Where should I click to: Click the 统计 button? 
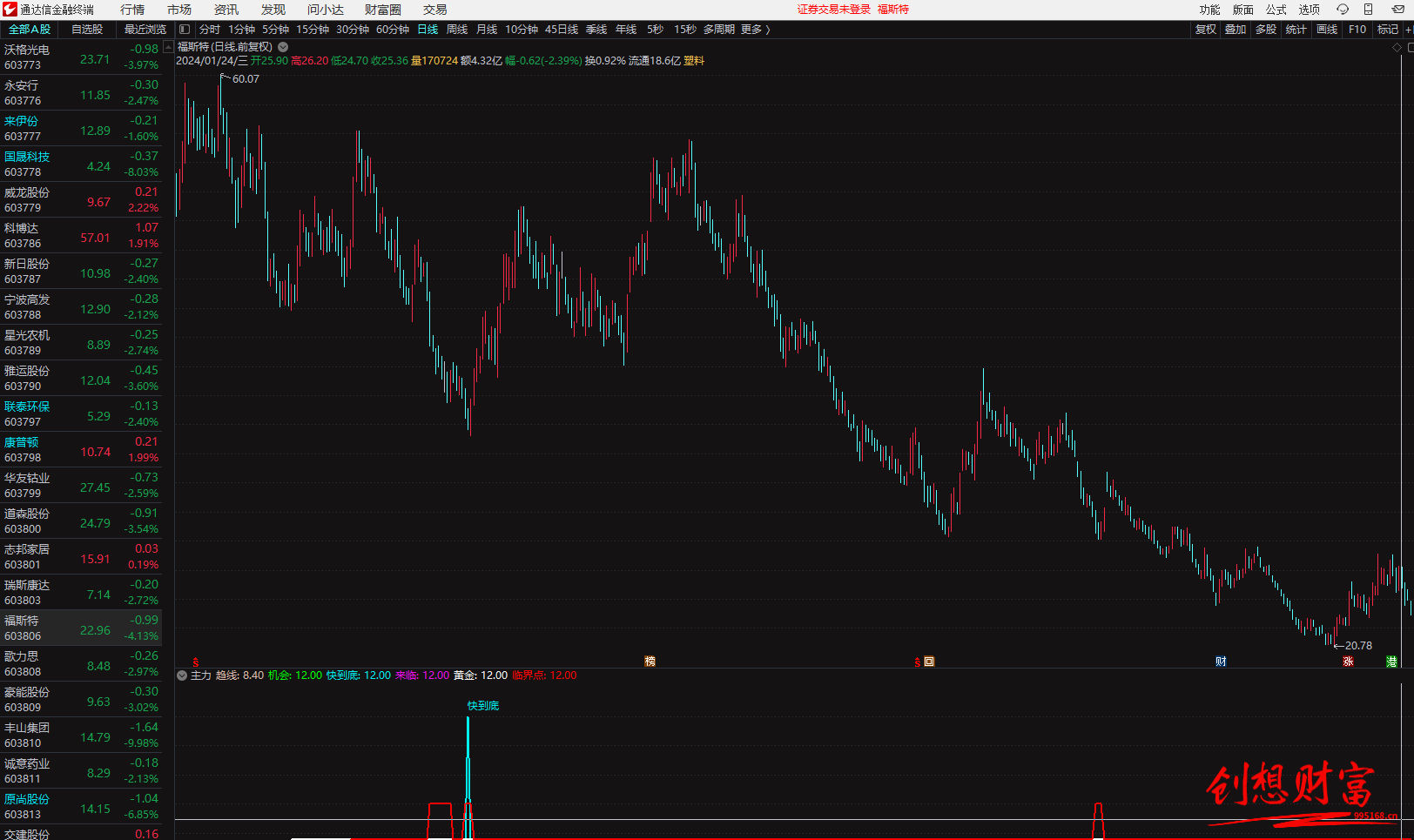(x=1296, y=30)
